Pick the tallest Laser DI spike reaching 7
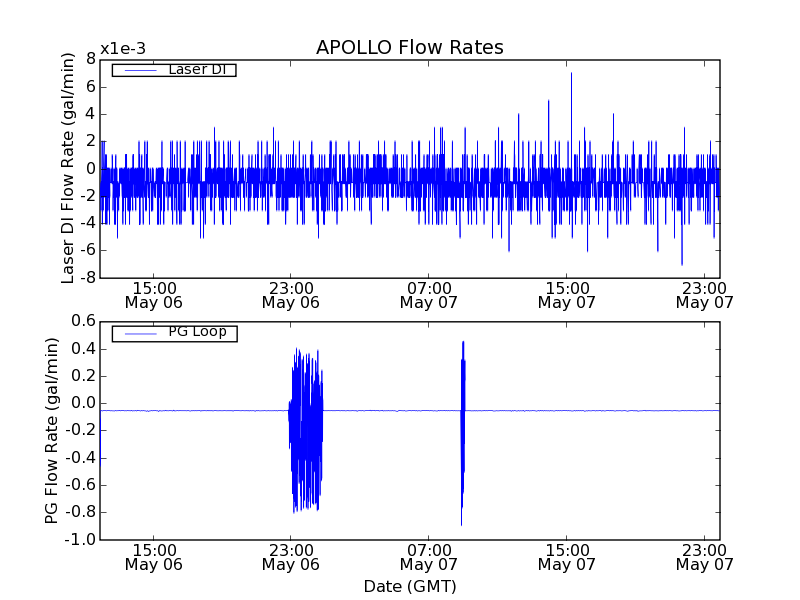The width and height of the screenshot is (800, 600). point(571,75)
